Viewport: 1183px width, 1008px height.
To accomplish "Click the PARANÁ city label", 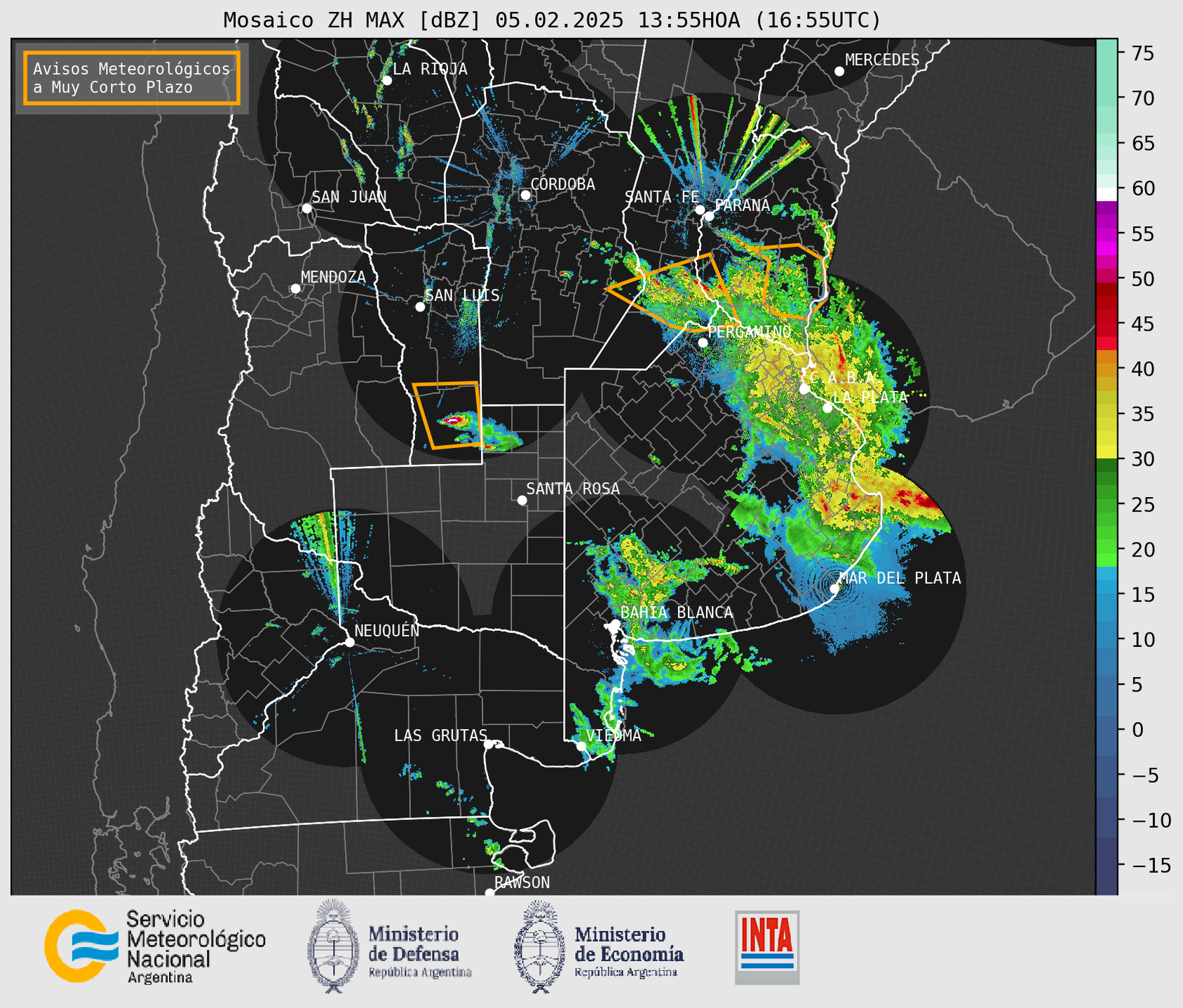I will pos(742,205).
